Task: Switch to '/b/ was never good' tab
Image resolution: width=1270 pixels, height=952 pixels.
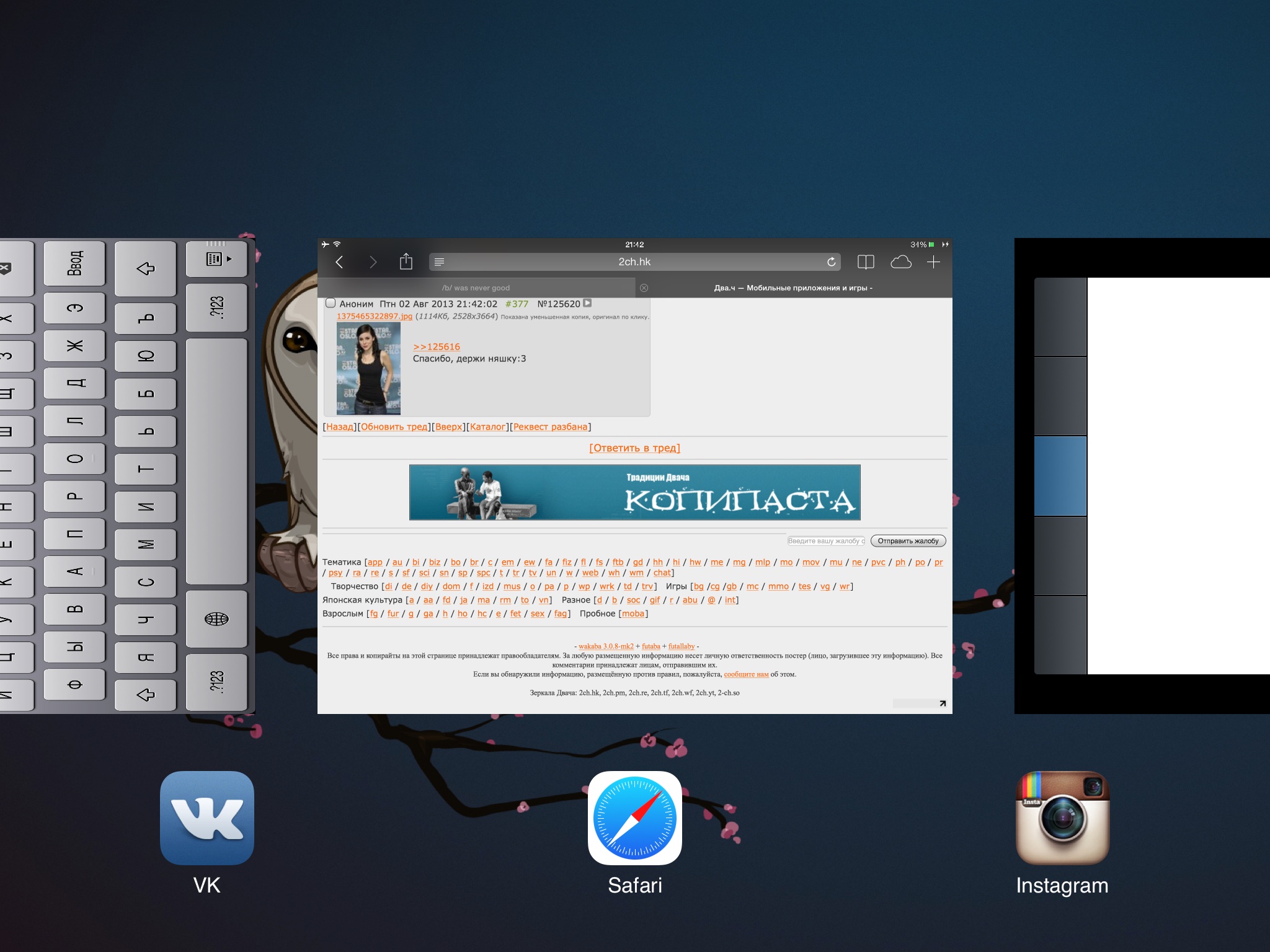Action: pyautogui.click(x=476, y=288)
